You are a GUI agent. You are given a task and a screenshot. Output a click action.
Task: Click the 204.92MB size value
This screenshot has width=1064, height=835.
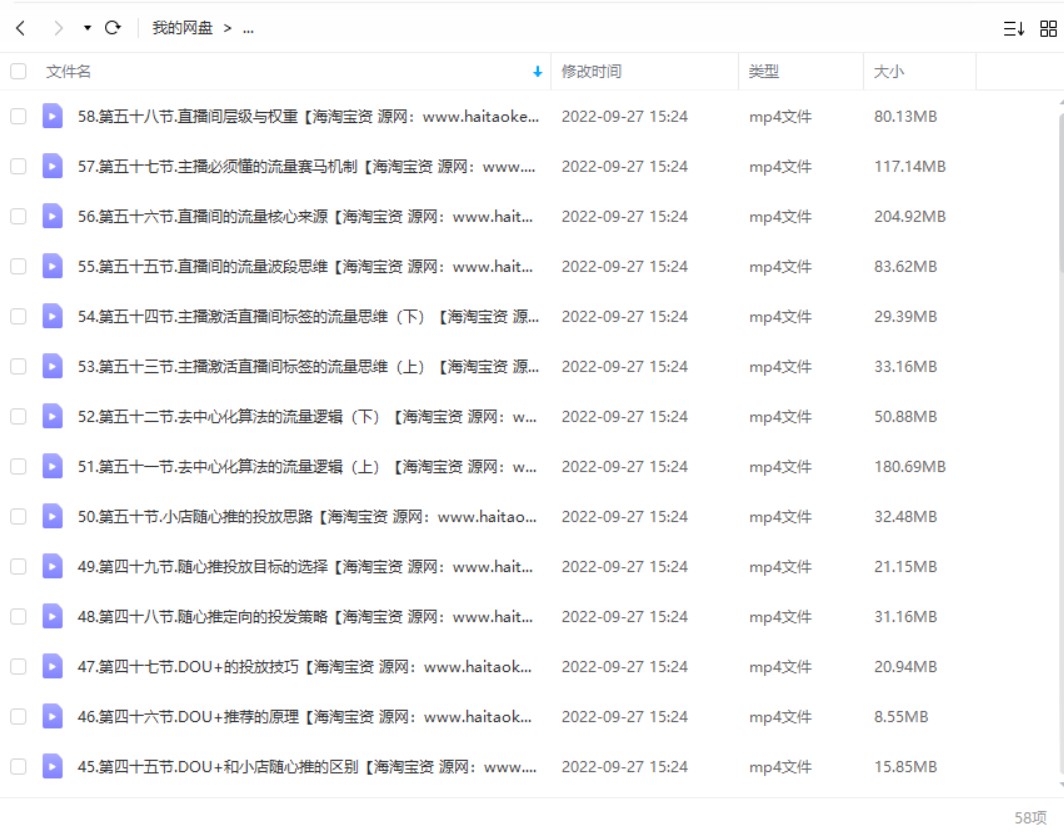[x=909, y=216]
